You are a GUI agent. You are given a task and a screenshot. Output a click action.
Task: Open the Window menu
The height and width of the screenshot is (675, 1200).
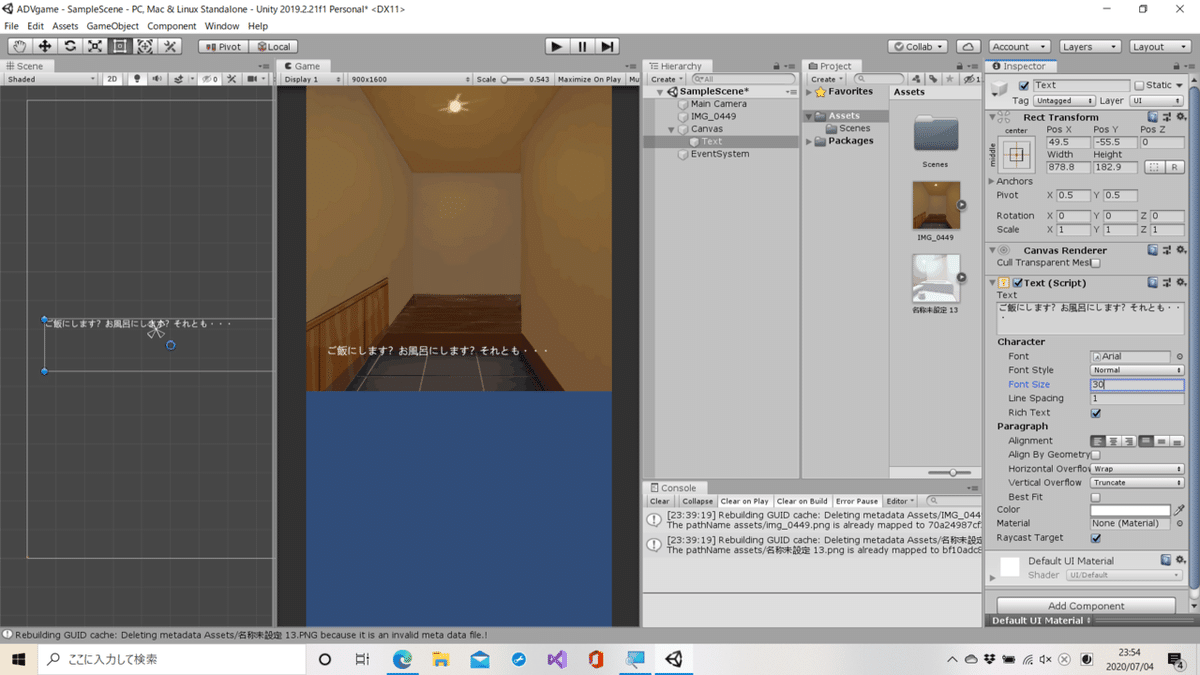[222, 26]
